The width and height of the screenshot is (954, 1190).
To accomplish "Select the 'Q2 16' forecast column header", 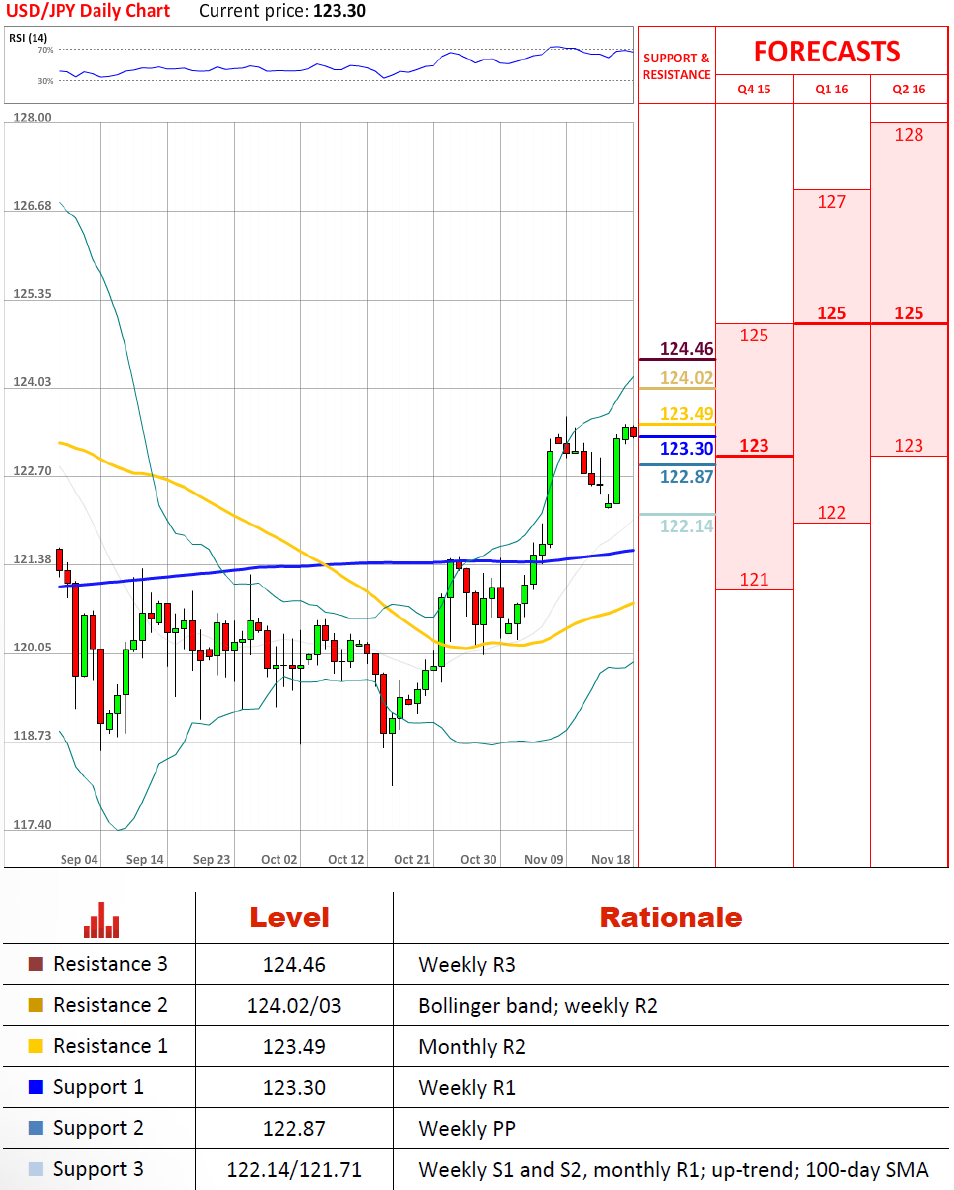I will [x=908, y=89].
